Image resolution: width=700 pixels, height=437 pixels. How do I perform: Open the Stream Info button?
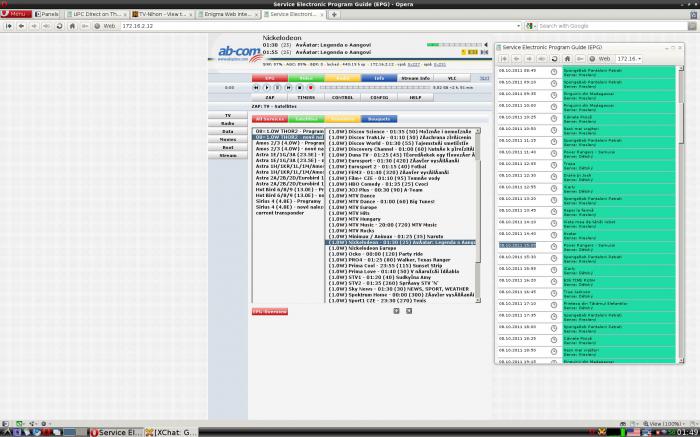tap(415, 78)
